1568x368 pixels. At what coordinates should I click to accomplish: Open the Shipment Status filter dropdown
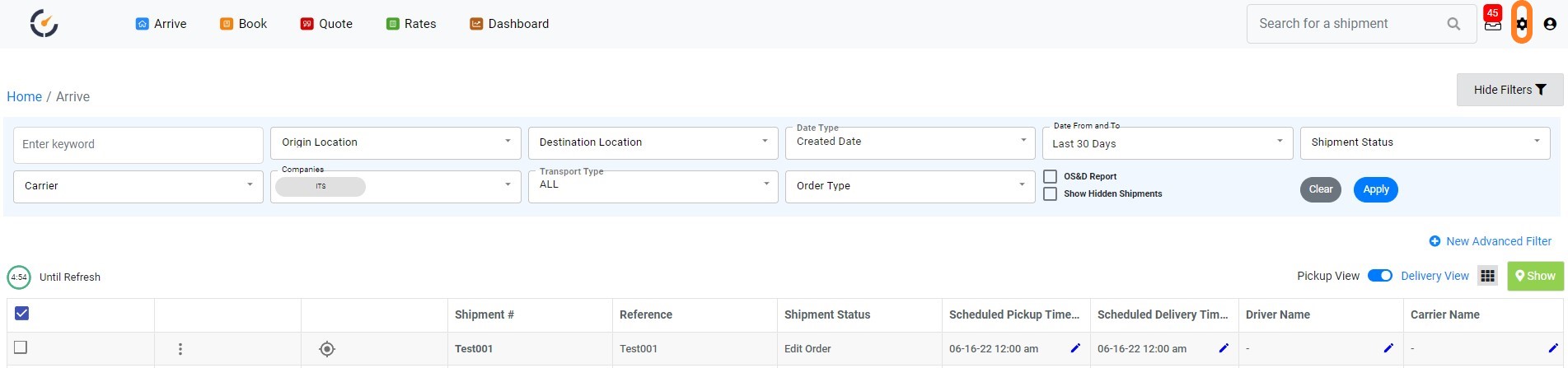pyautogui.click(x=1425, y=143)
